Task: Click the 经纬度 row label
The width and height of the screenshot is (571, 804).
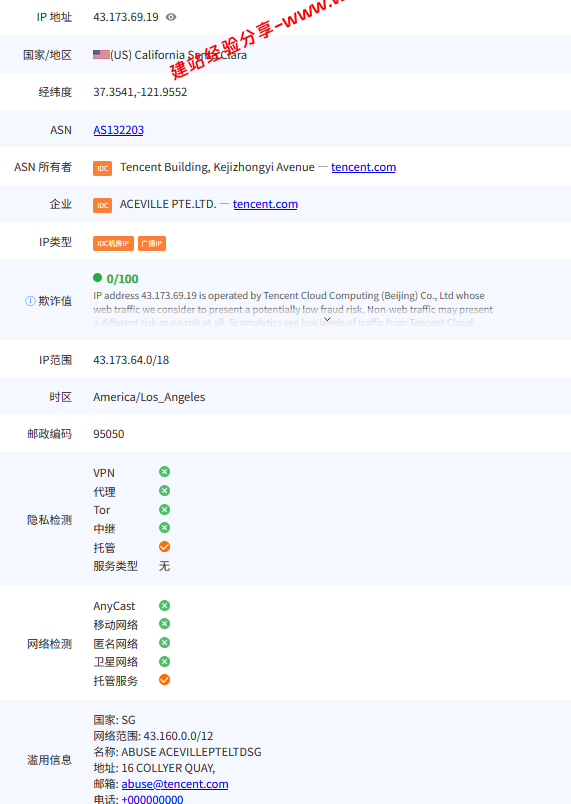Action: [x=55, y=92]
